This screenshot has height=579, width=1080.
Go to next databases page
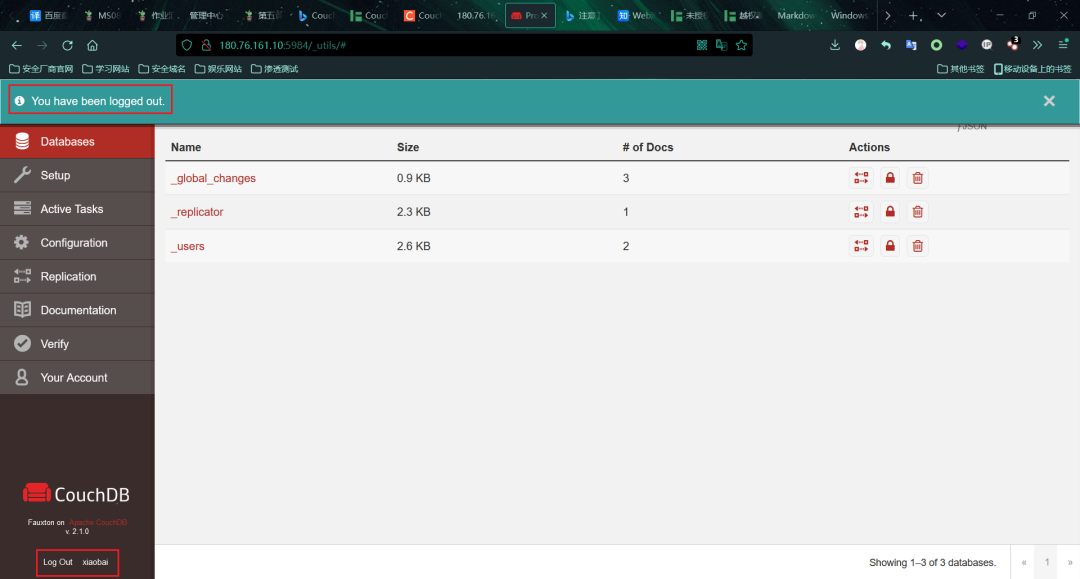pyautogui.click(x=1070, y=562)
